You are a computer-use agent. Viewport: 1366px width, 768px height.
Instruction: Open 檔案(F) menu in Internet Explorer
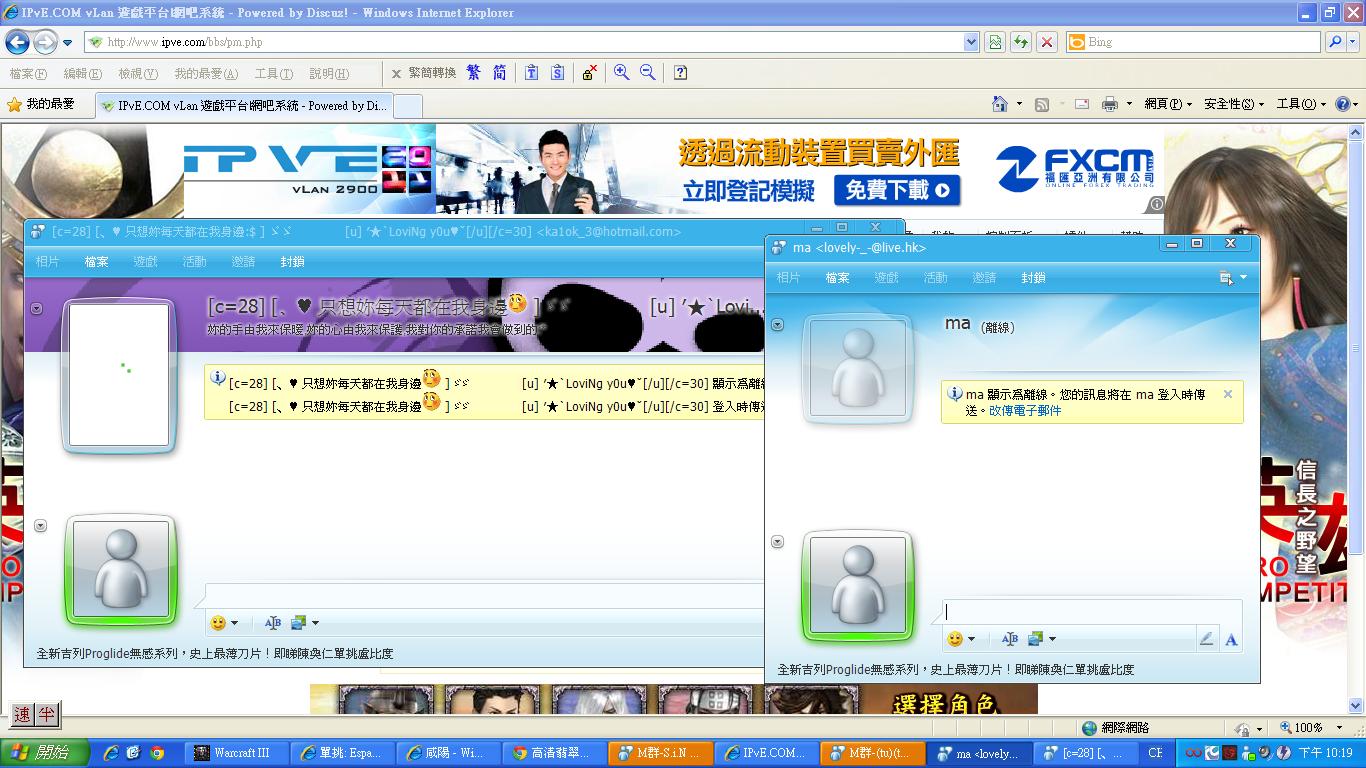[x=28, y=73]
